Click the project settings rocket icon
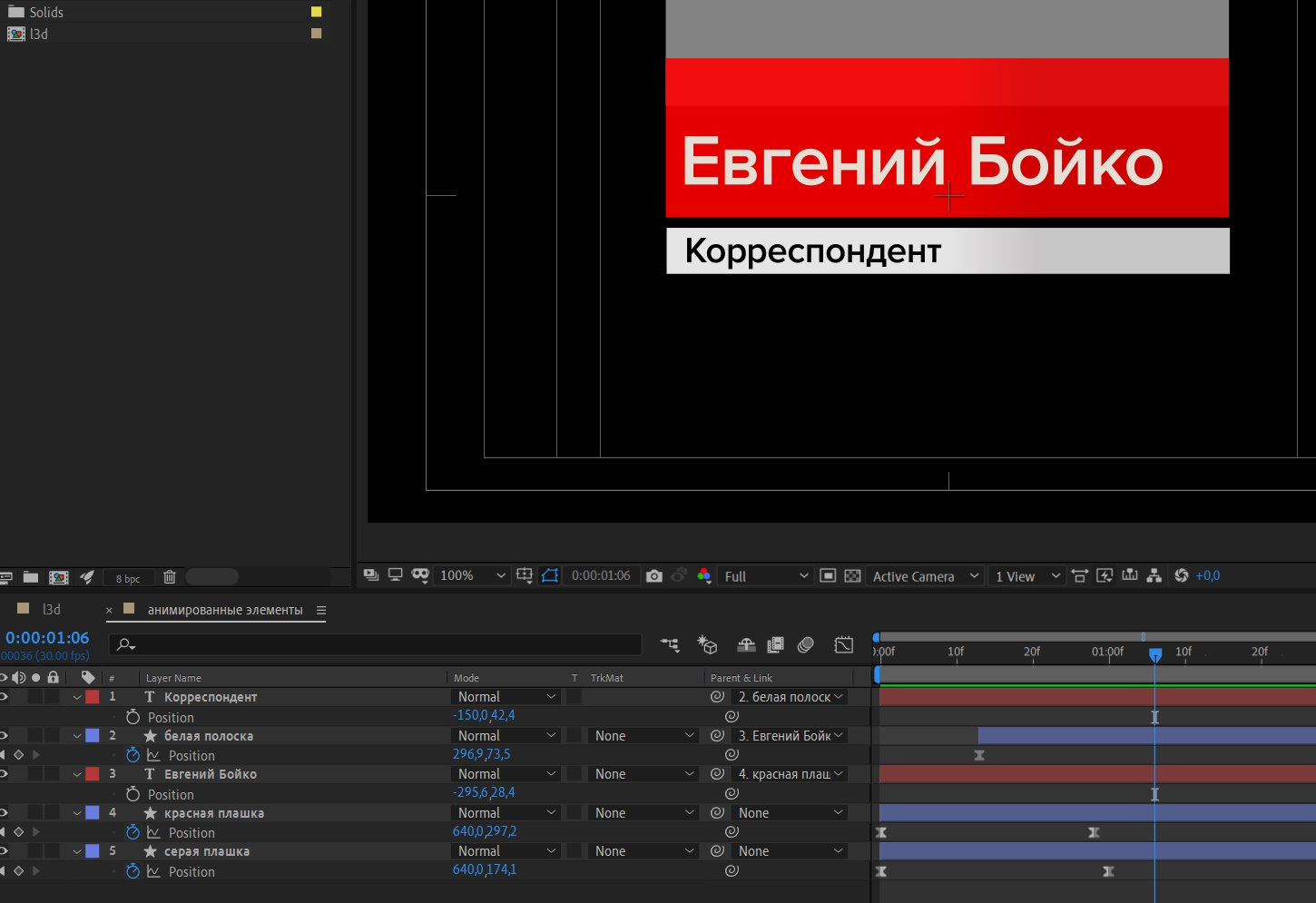1316x903 pixels. coord(87,577)
